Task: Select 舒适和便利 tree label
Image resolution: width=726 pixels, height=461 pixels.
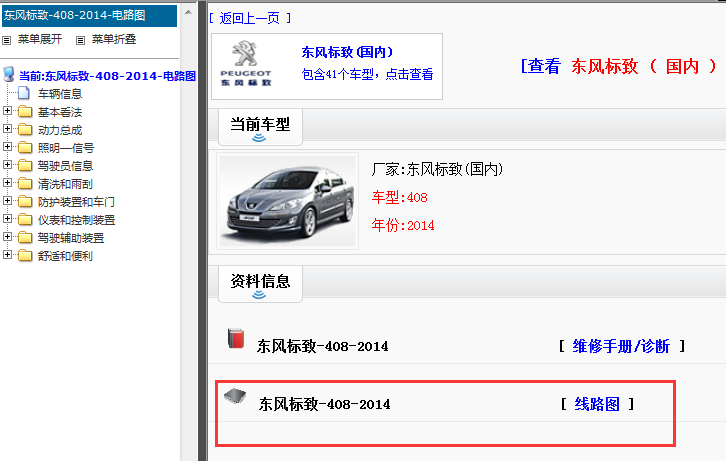Action: coord(66,256)
